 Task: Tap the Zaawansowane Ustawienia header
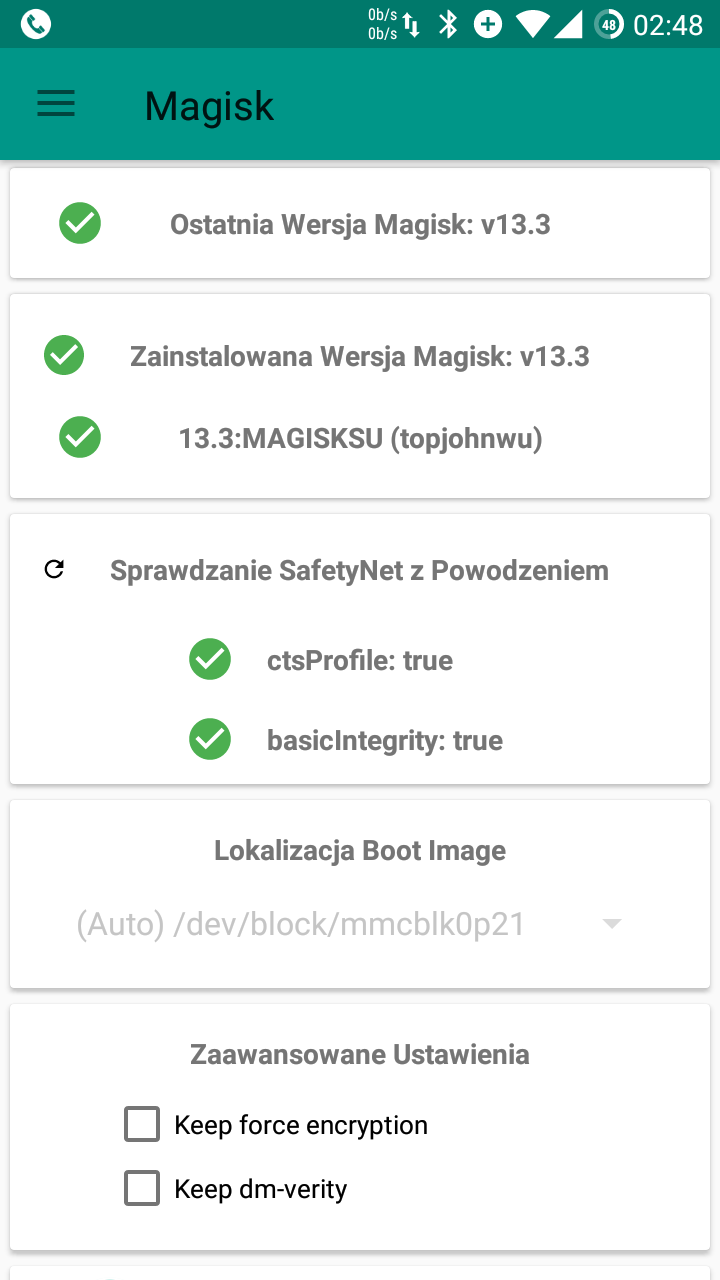(360, 1054)
